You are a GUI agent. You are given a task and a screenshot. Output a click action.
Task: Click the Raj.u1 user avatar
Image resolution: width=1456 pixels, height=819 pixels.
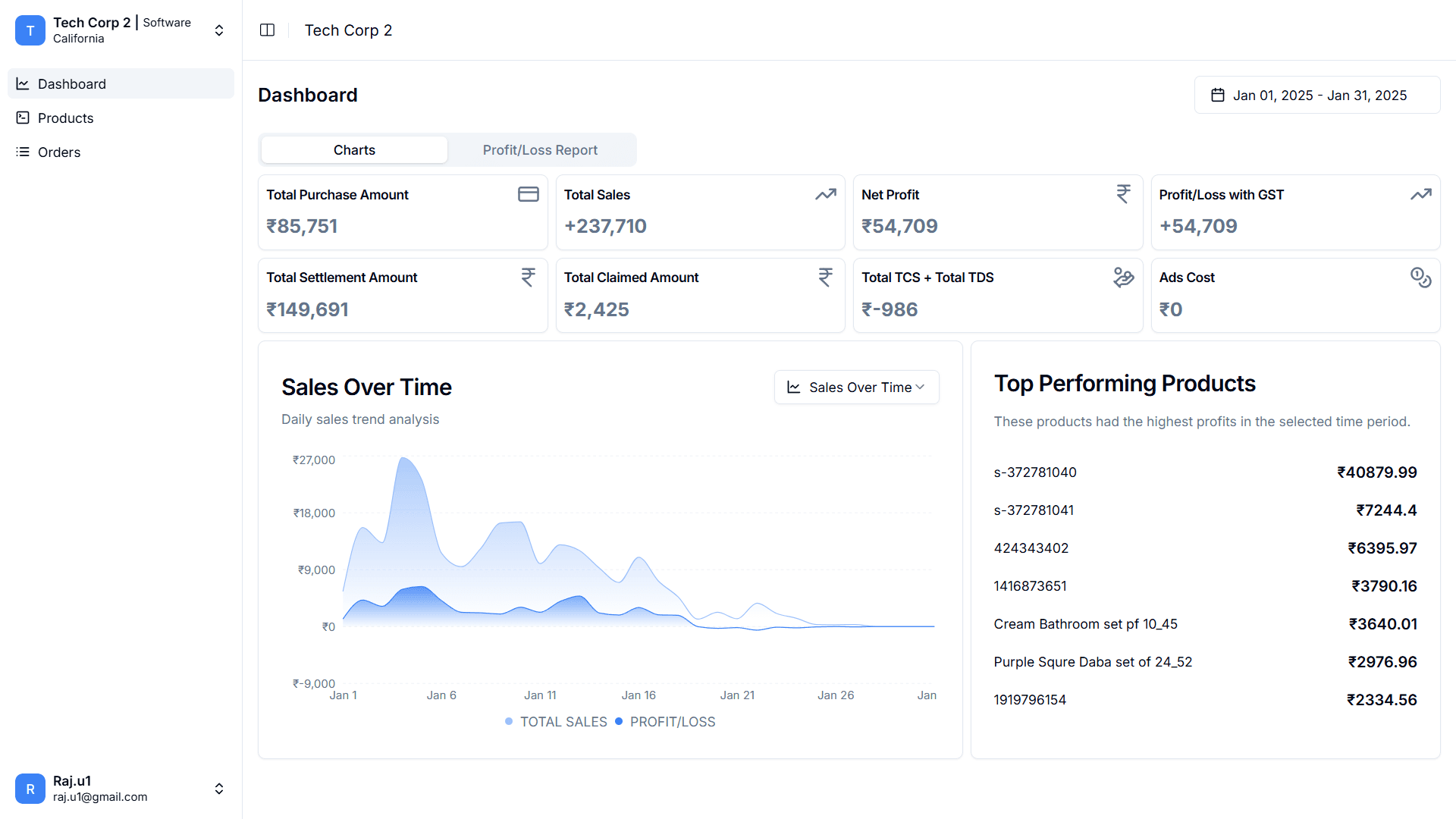(30, 789)
